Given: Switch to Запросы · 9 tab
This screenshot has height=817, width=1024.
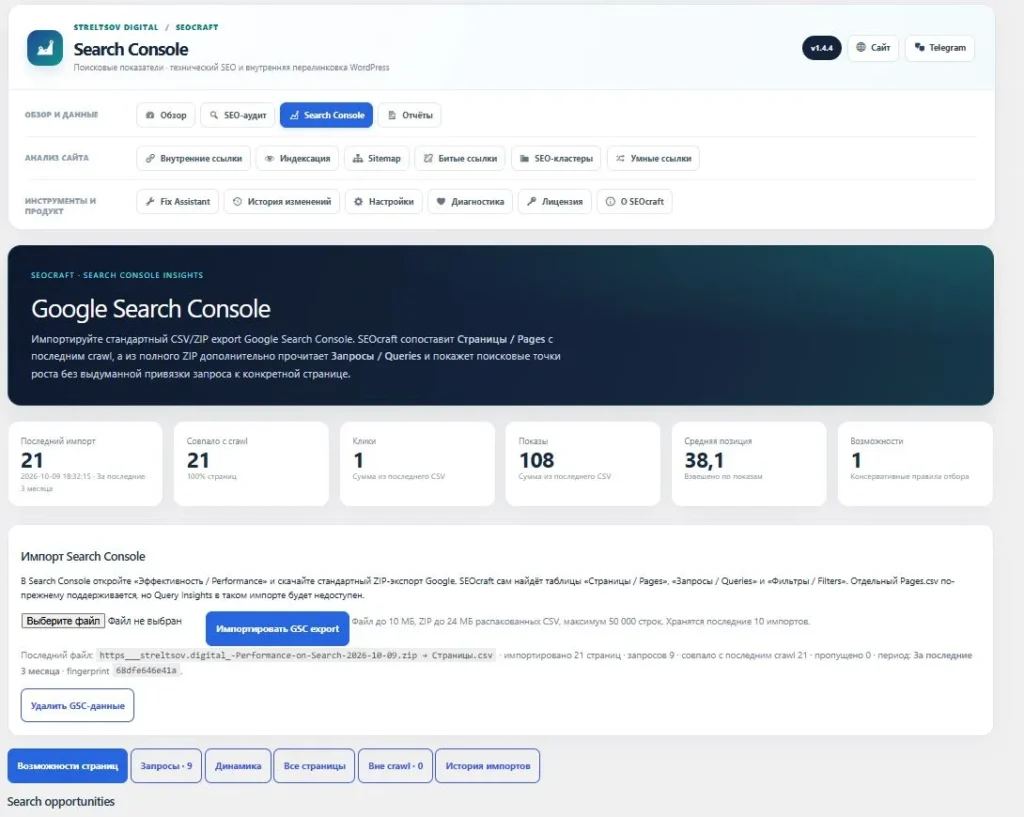Looking at the screenshot, I should (167, 765).
